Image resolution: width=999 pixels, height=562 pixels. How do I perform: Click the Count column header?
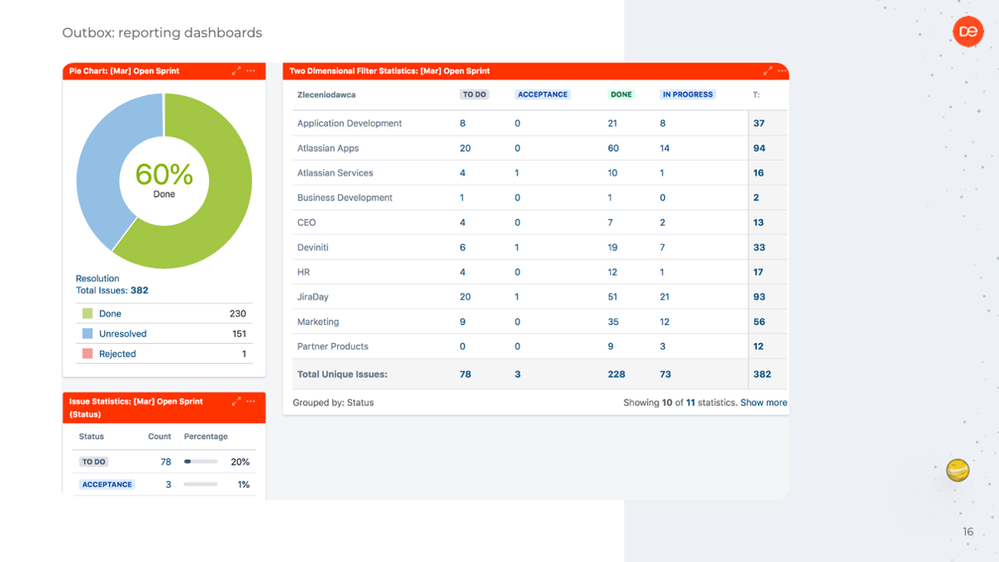pos(159,436)
